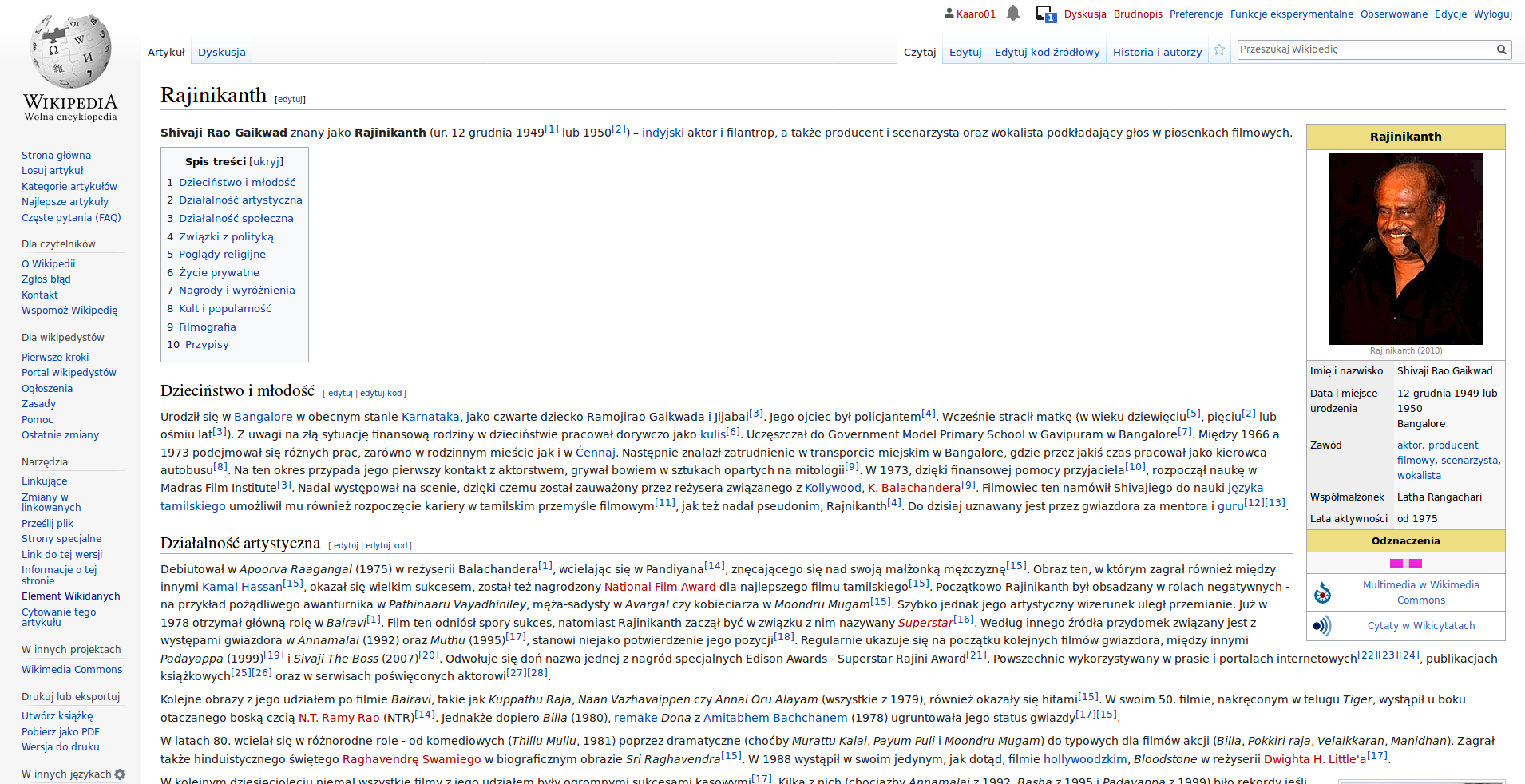Open the Bangalore link in first section
The width and height of the screenshot is (1525, 784).
click(x=263, y=417)
